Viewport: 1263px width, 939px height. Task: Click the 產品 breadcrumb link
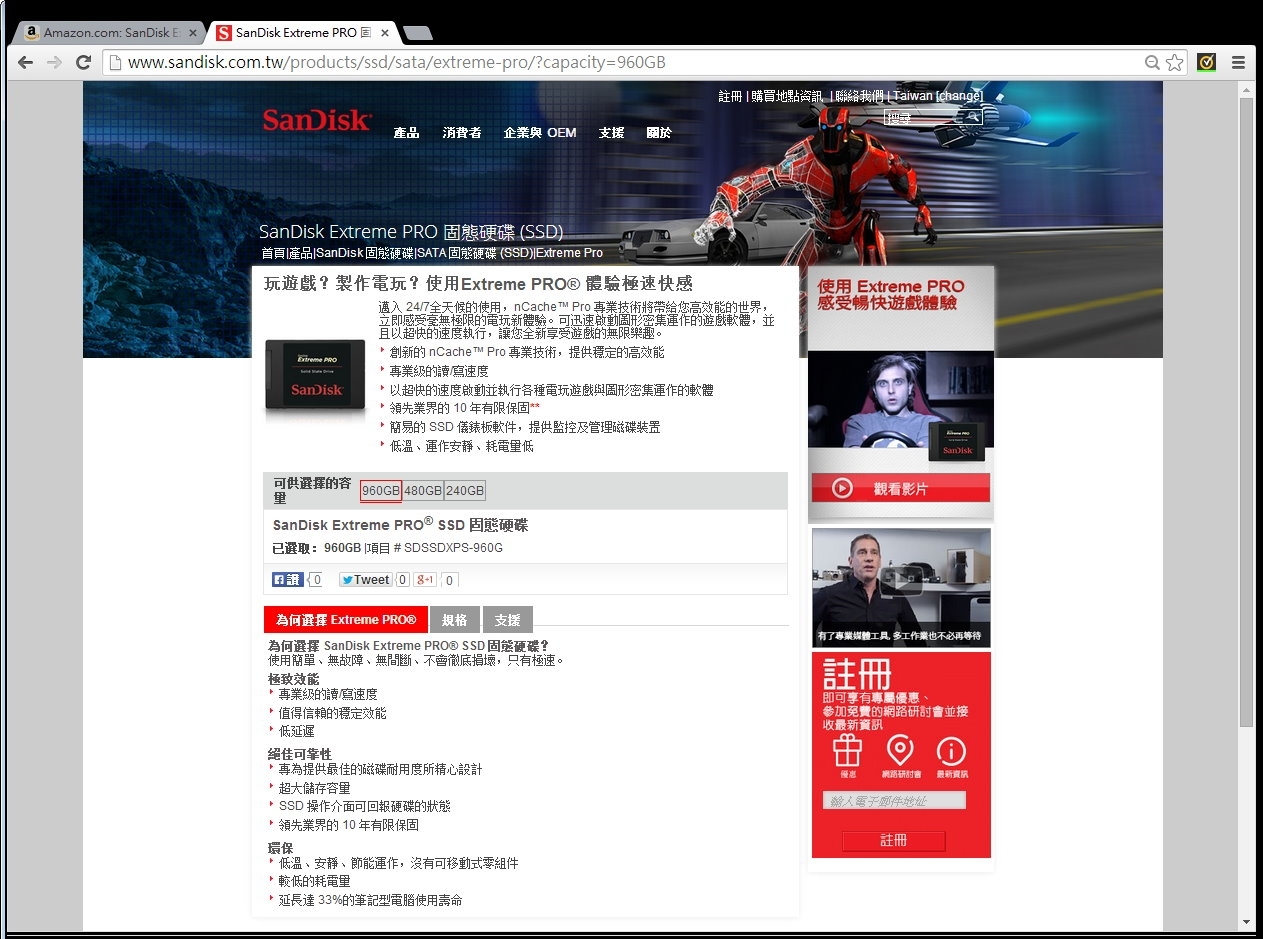point(301,253)
